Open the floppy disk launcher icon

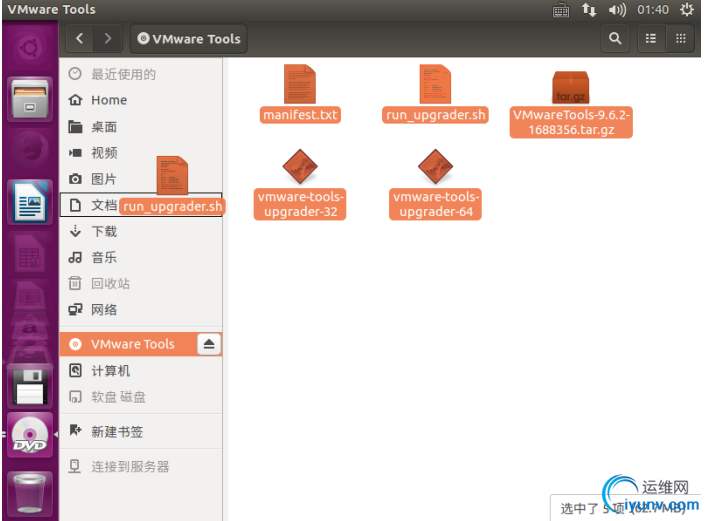tap(30, 387)
